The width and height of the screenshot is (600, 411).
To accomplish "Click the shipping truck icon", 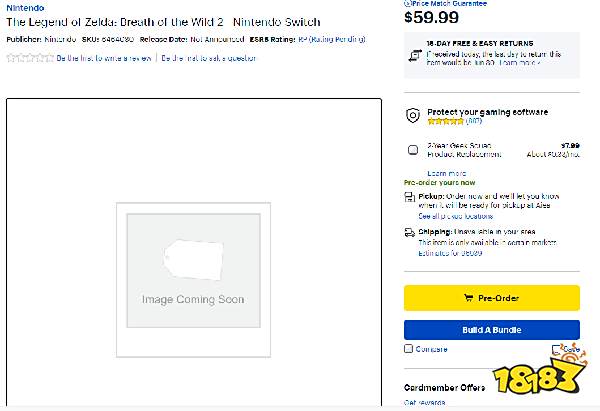I will [x=410, y=232].
